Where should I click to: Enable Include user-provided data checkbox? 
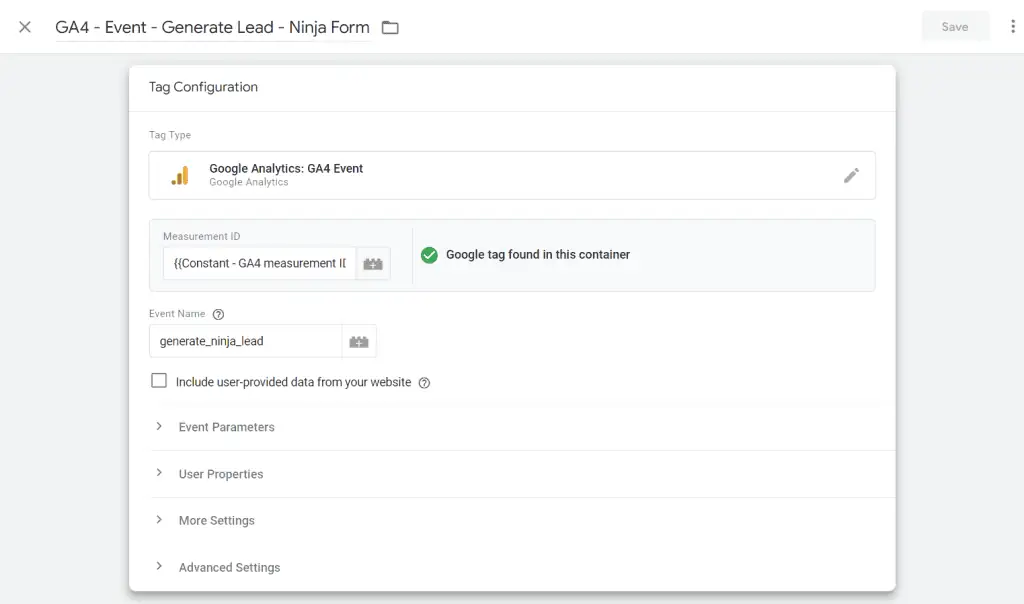pyautogui.click(x=159, y=381)
